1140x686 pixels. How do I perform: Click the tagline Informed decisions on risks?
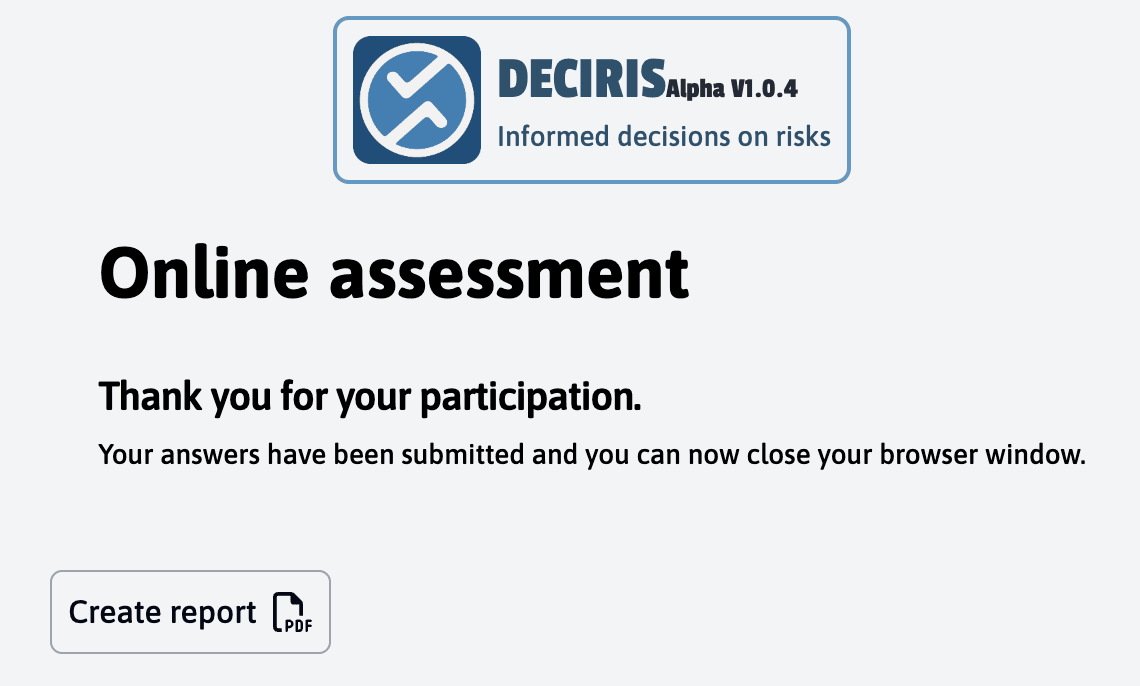[665, 136]
